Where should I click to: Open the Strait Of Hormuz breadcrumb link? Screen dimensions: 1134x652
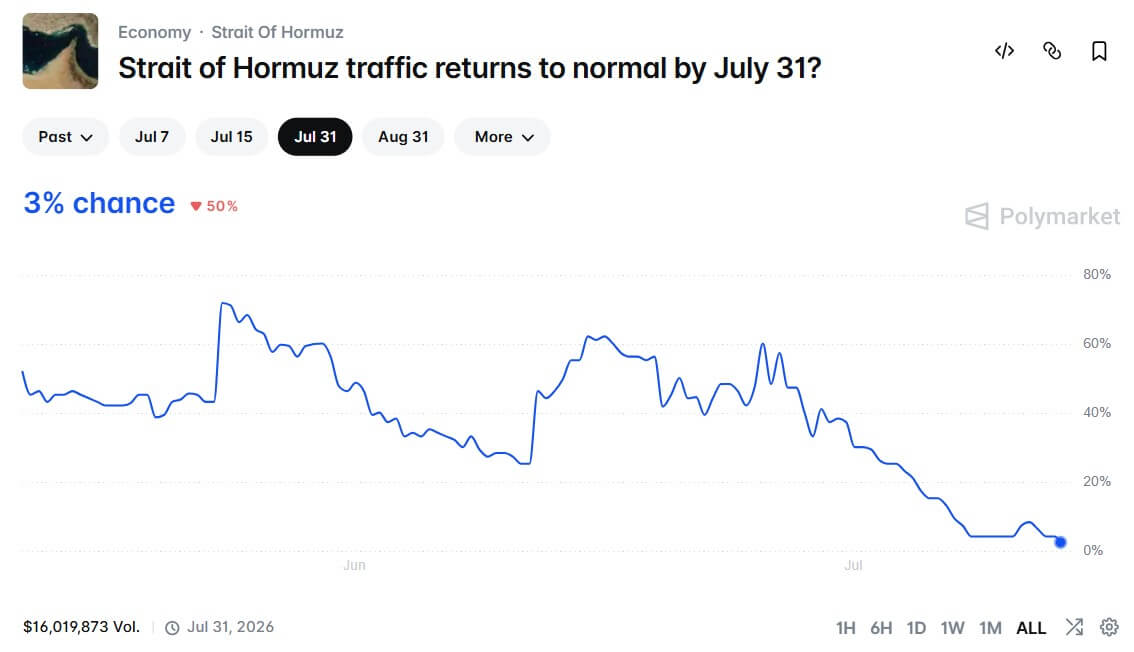tap(277, 33)
